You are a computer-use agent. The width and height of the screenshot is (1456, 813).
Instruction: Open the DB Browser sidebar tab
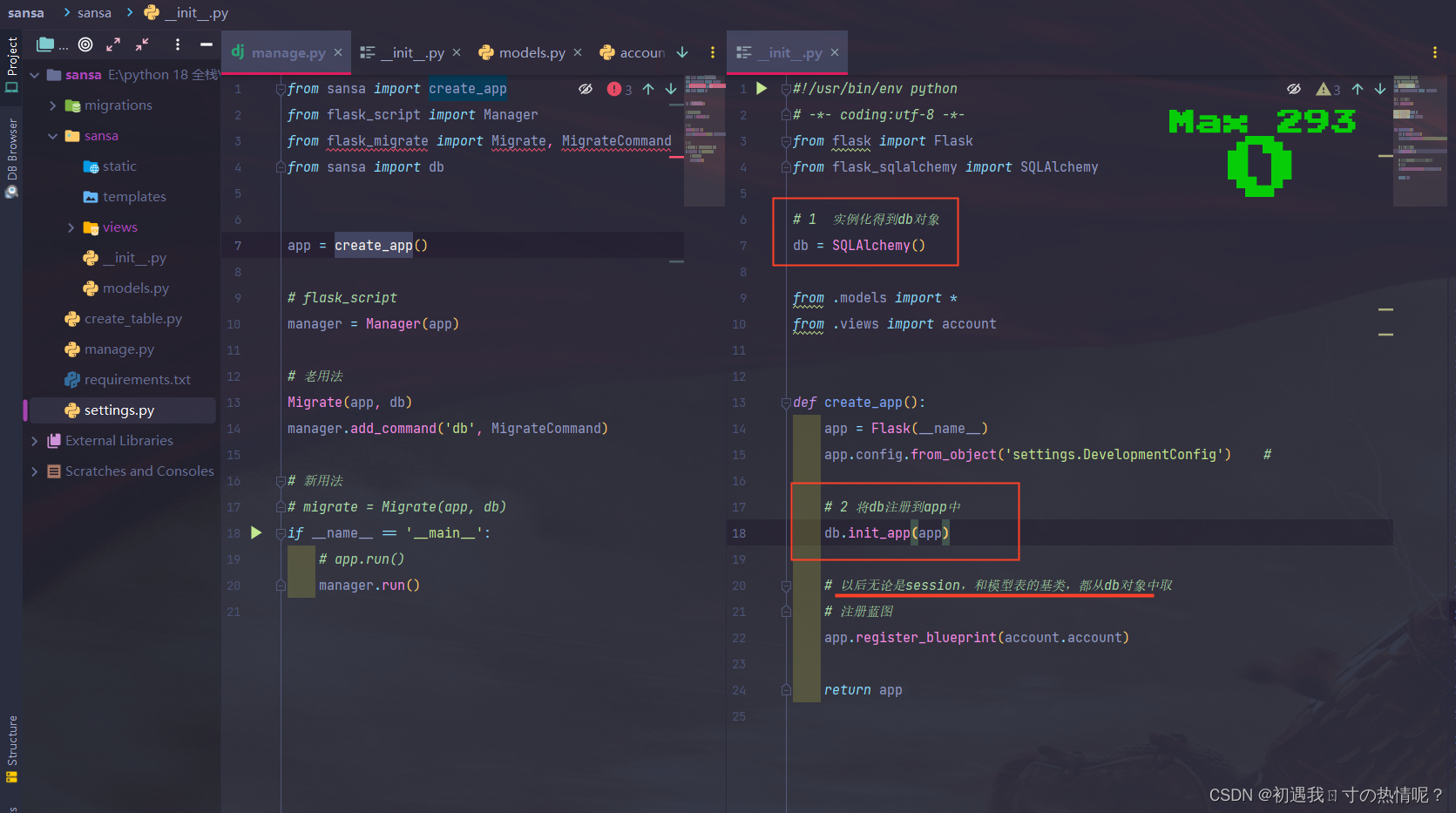11,157
